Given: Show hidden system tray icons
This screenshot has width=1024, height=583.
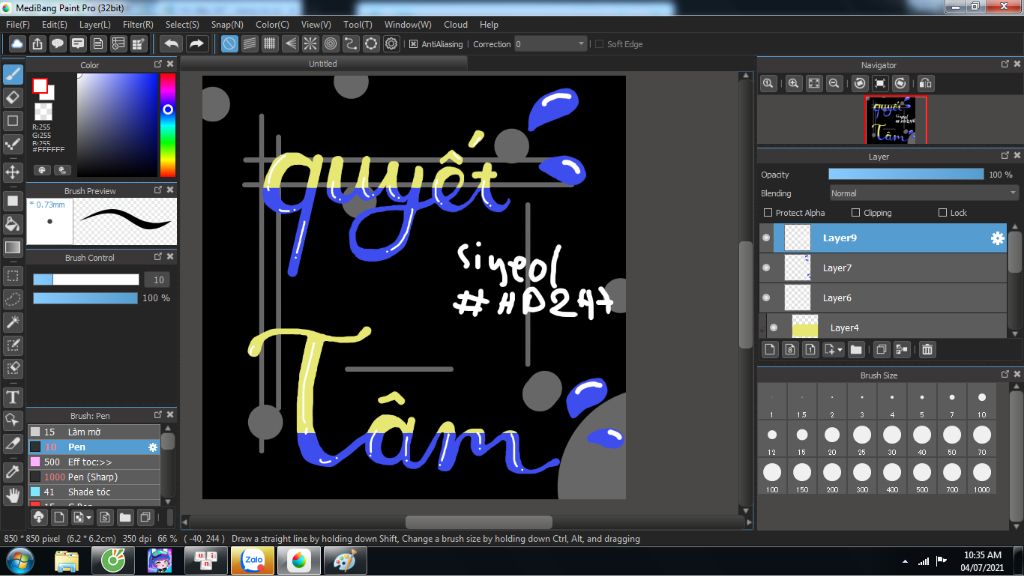Looking at the screenshot, I should pos(904,561).
